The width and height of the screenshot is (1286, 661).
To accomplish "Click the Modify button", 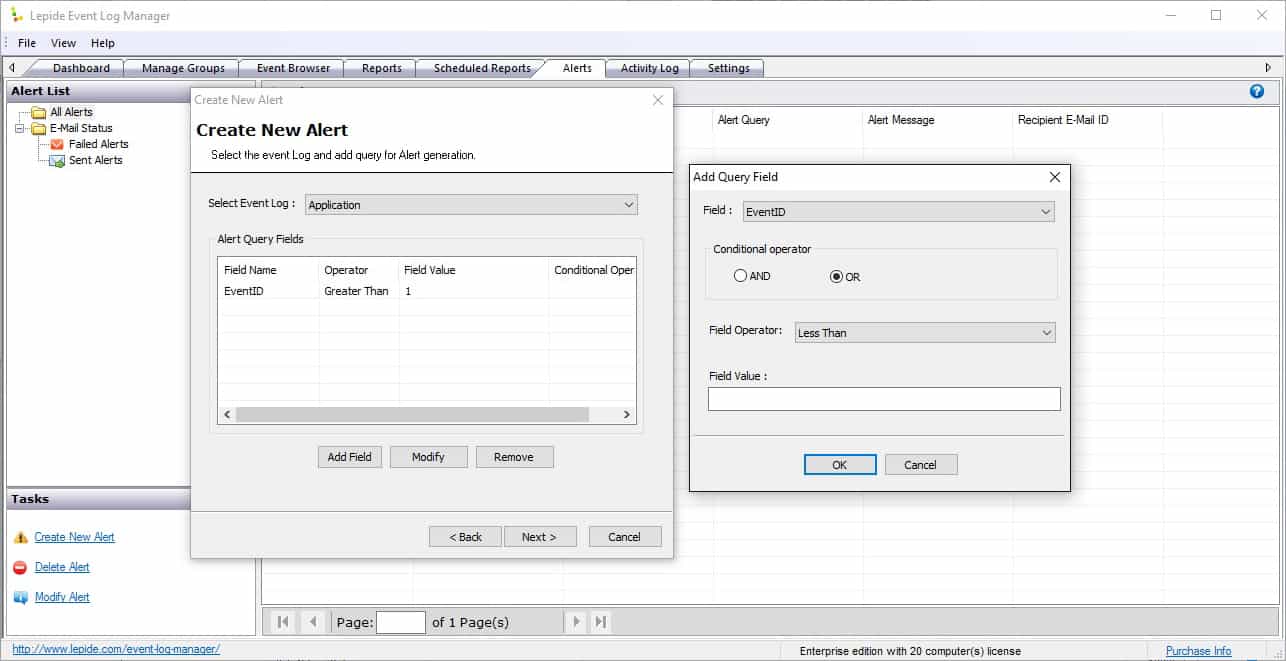I will click(428, 457).
